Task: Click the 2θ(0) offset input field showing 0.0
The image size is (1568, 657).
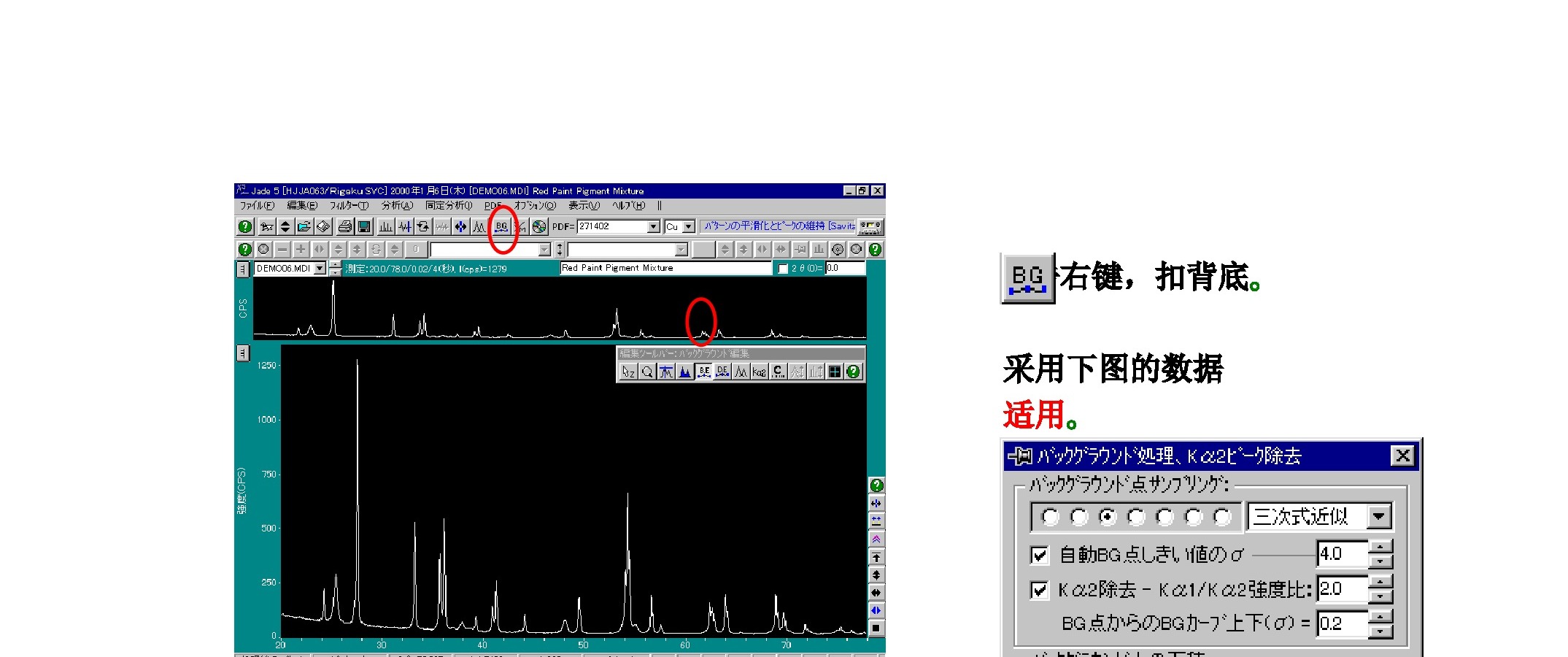Action: coord(845,268)
